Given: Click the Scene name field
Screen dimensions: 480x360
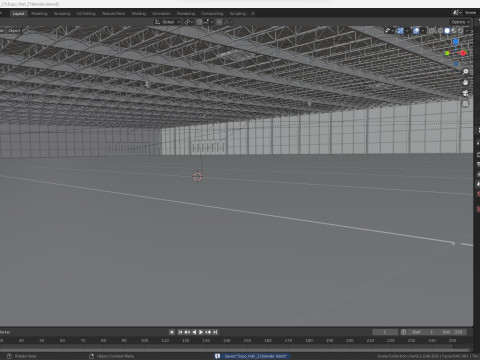Looking at the screenshot, I should pyautogui.click(x=470, y=13).
